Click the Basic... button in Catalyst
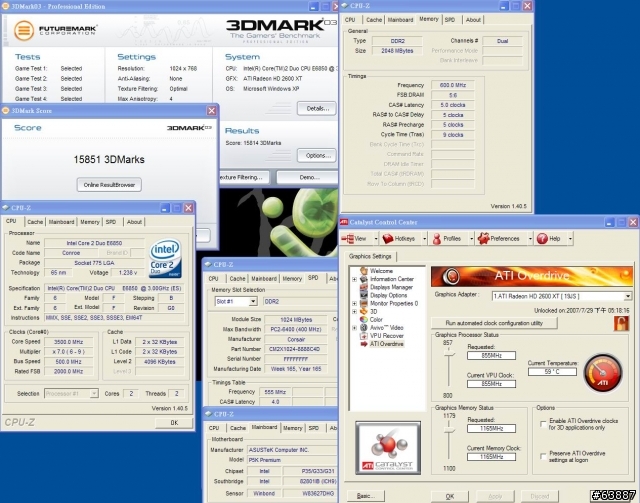 click(365, 496)
